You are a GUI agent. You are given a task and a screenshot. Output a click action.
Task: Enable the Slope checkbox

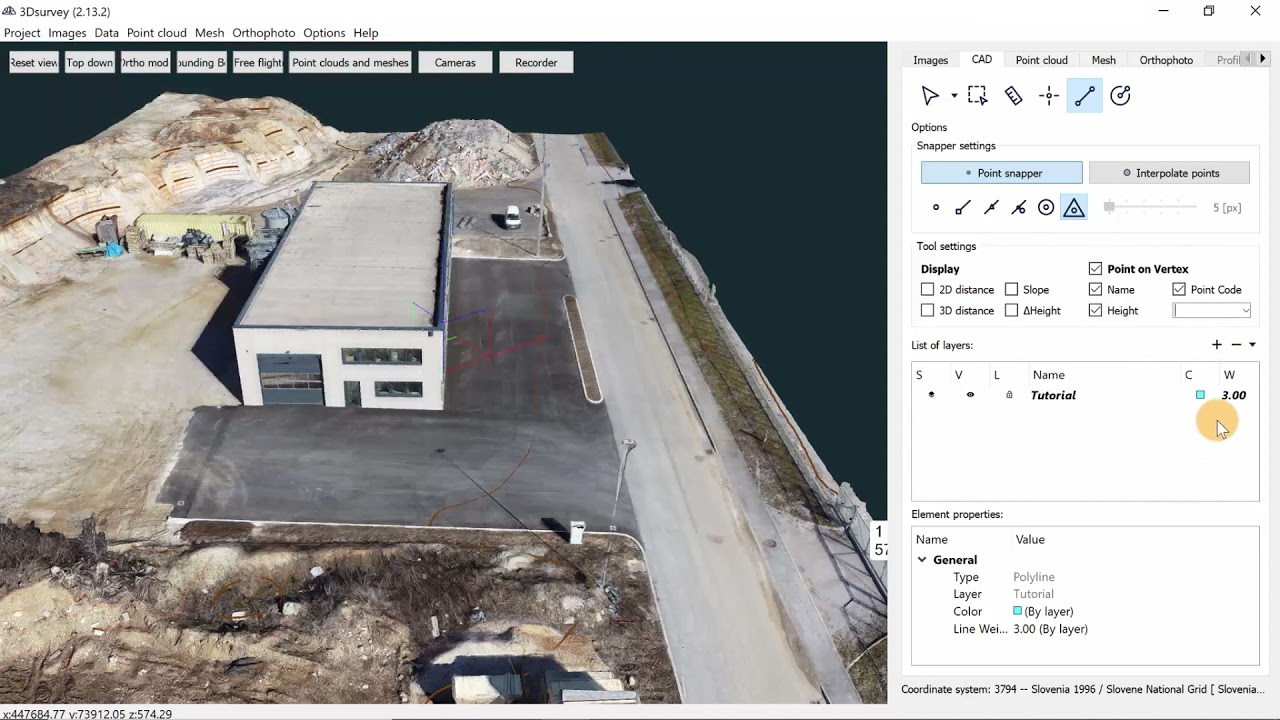click(x=1011, y=290)
